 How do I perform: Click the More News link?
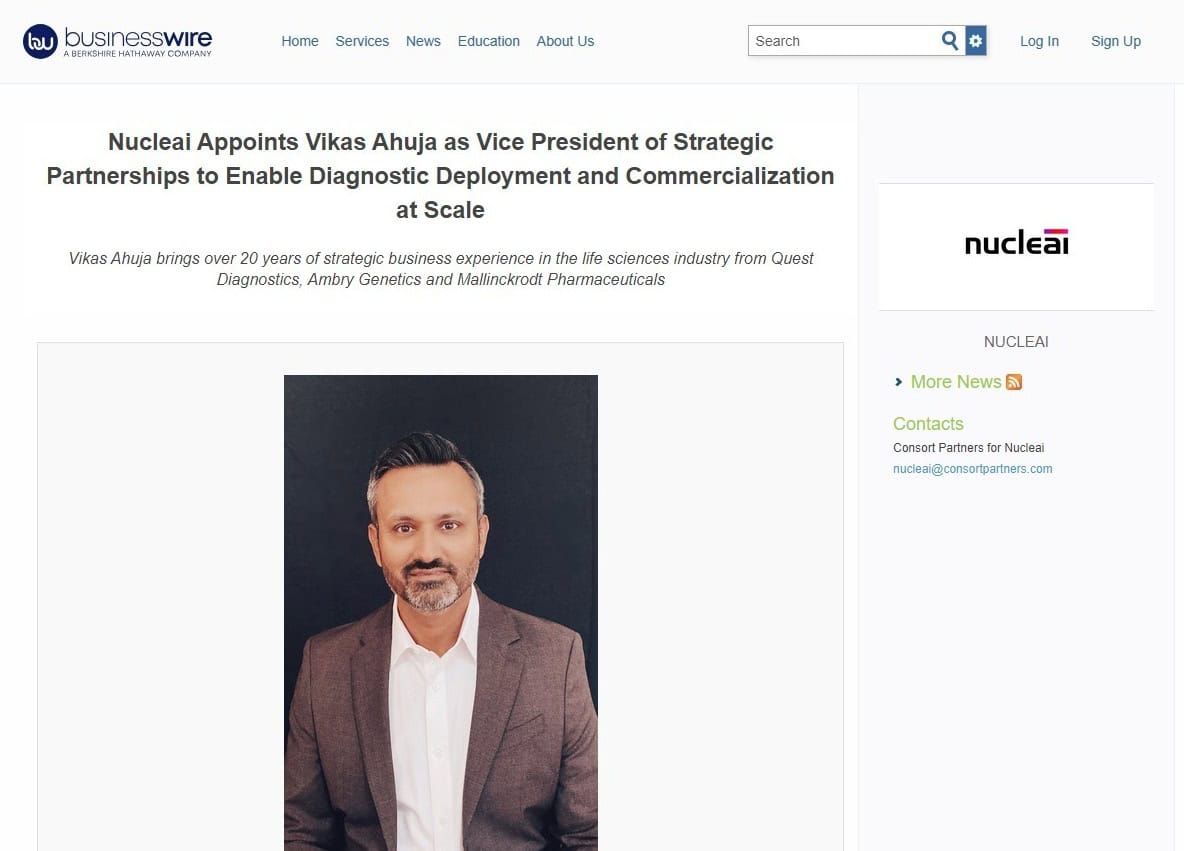956,382
